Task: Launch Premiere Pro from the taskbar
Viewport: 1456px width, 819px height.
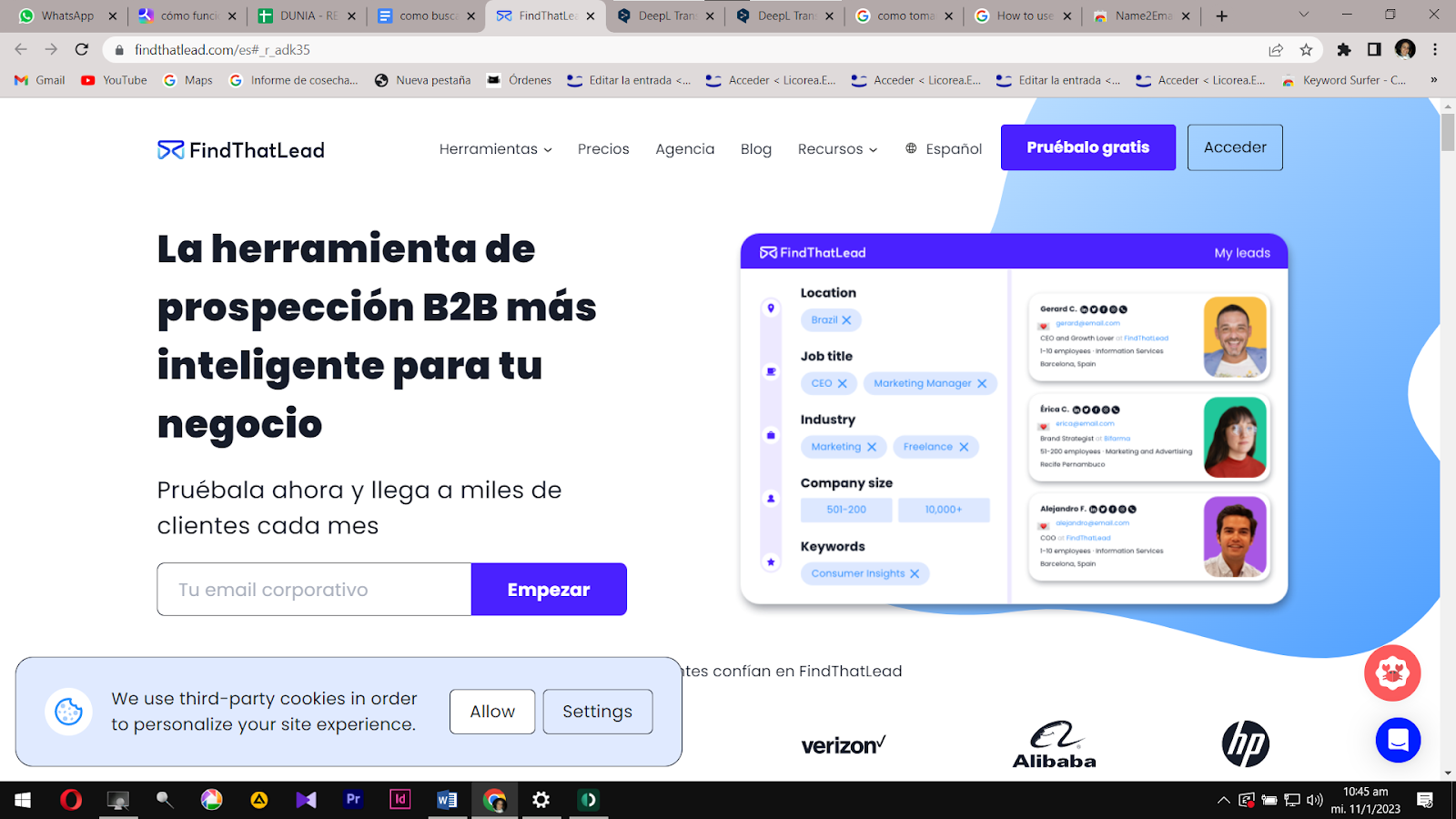Action: point(353,800)
